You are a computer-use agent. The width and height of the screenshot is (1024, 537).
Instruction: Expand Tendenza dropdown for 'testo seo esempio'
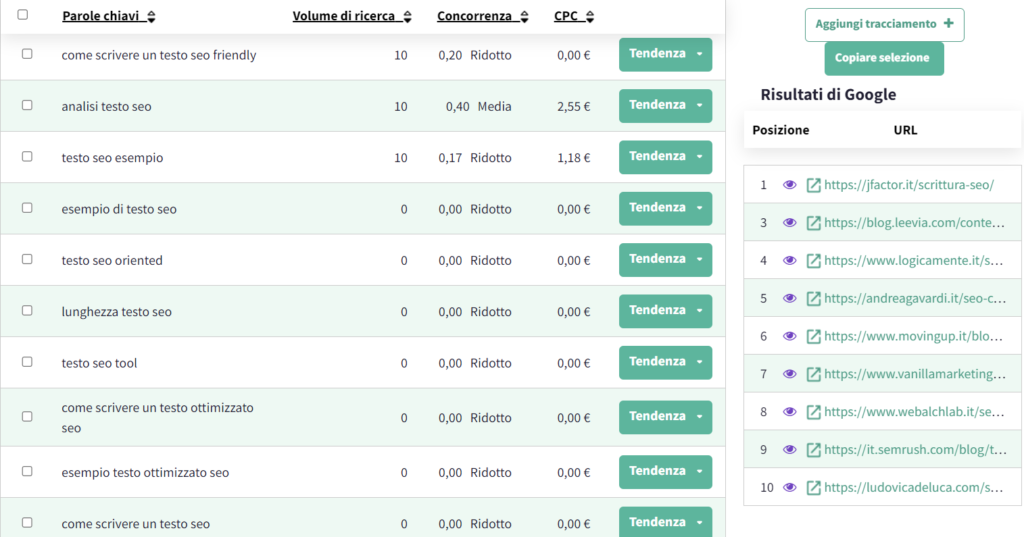point(699,157)
